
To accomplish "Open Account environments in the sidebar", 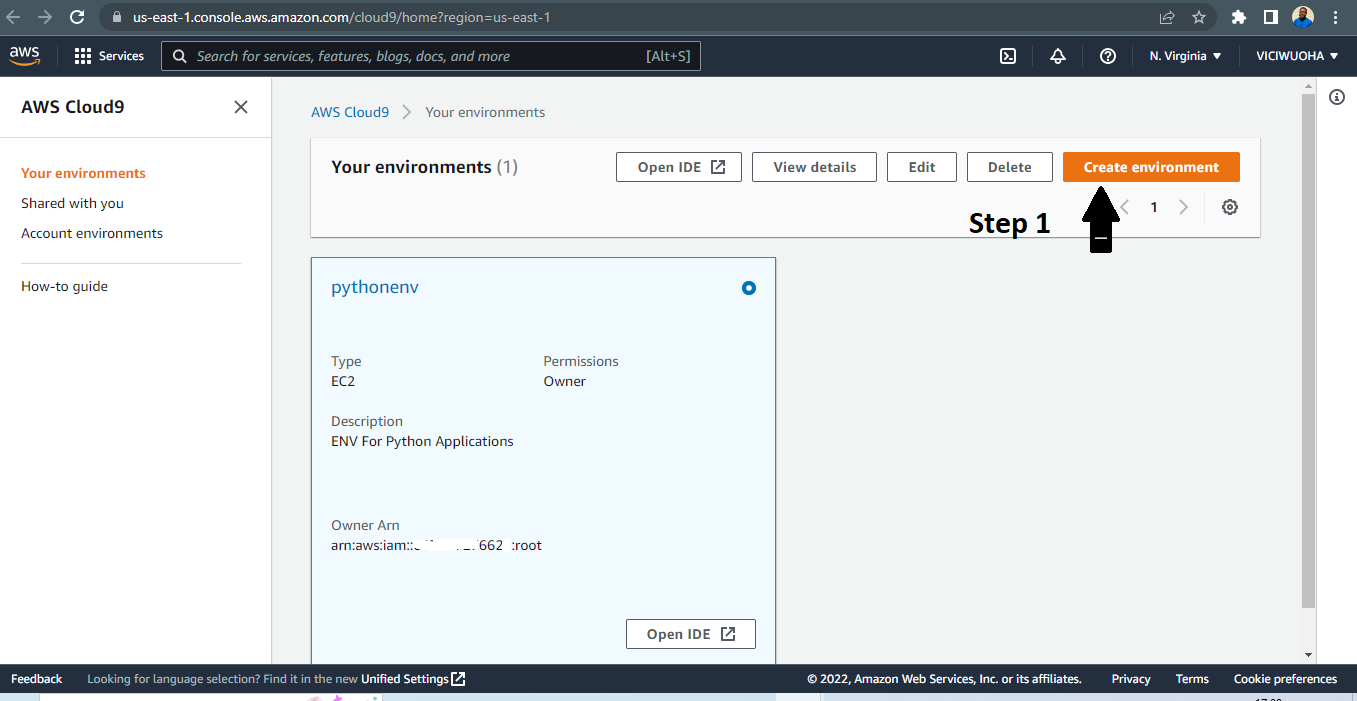I will (x=92, y=233).
